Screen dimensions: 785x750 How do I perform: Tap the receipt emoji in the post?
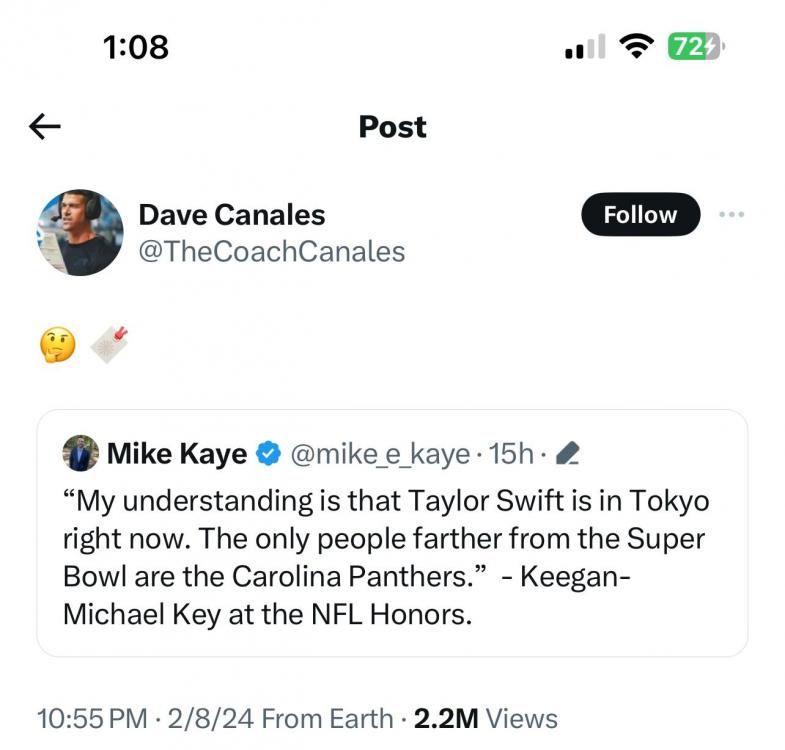click(110, 344)
